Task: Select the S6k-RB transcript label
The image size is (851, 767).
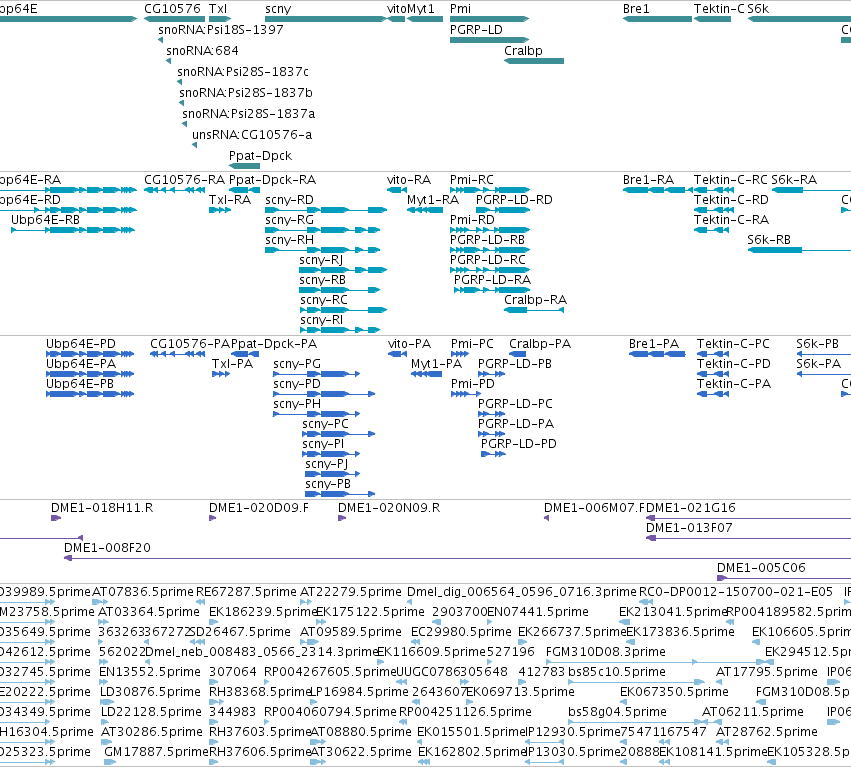Action: pyautogui.click(x=769, y=240)
